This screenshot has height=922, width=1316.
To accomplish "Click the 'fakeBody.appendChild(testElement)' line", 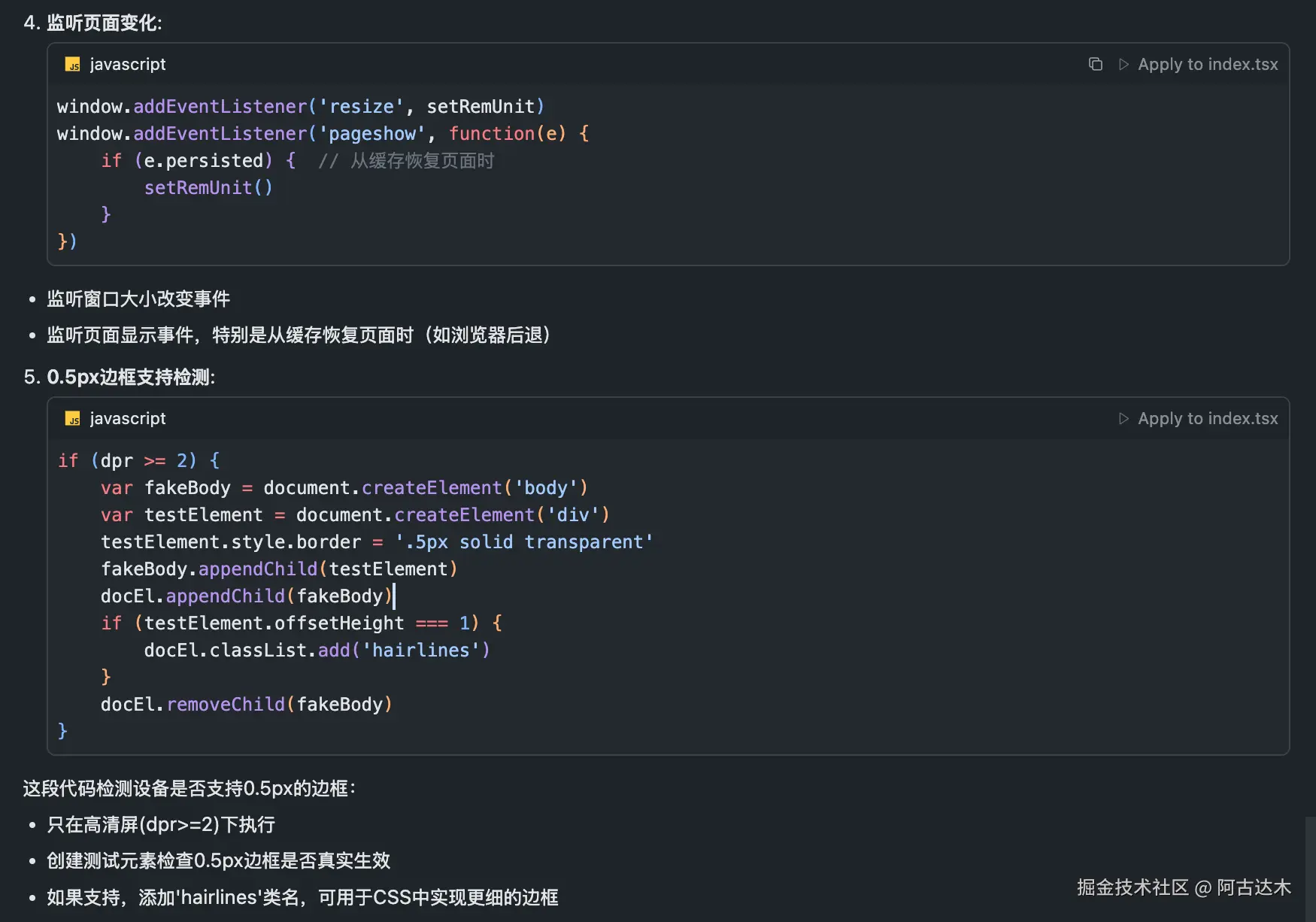I will tap(279, 569).
